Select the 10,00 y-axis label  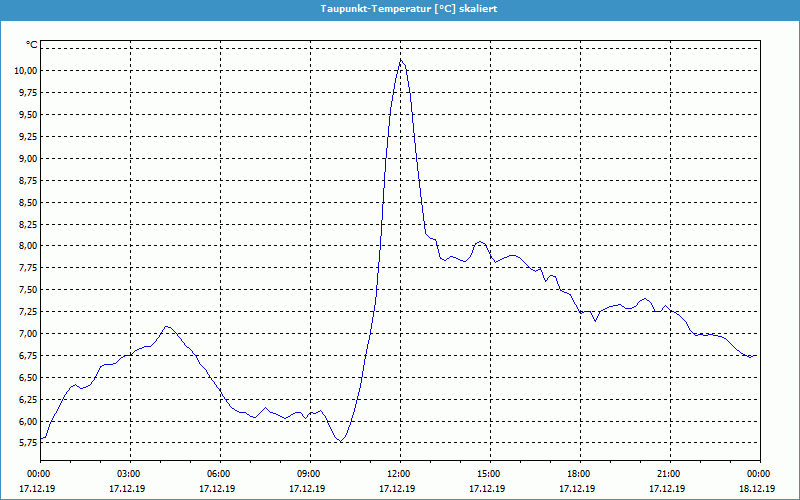coord(25,71)
